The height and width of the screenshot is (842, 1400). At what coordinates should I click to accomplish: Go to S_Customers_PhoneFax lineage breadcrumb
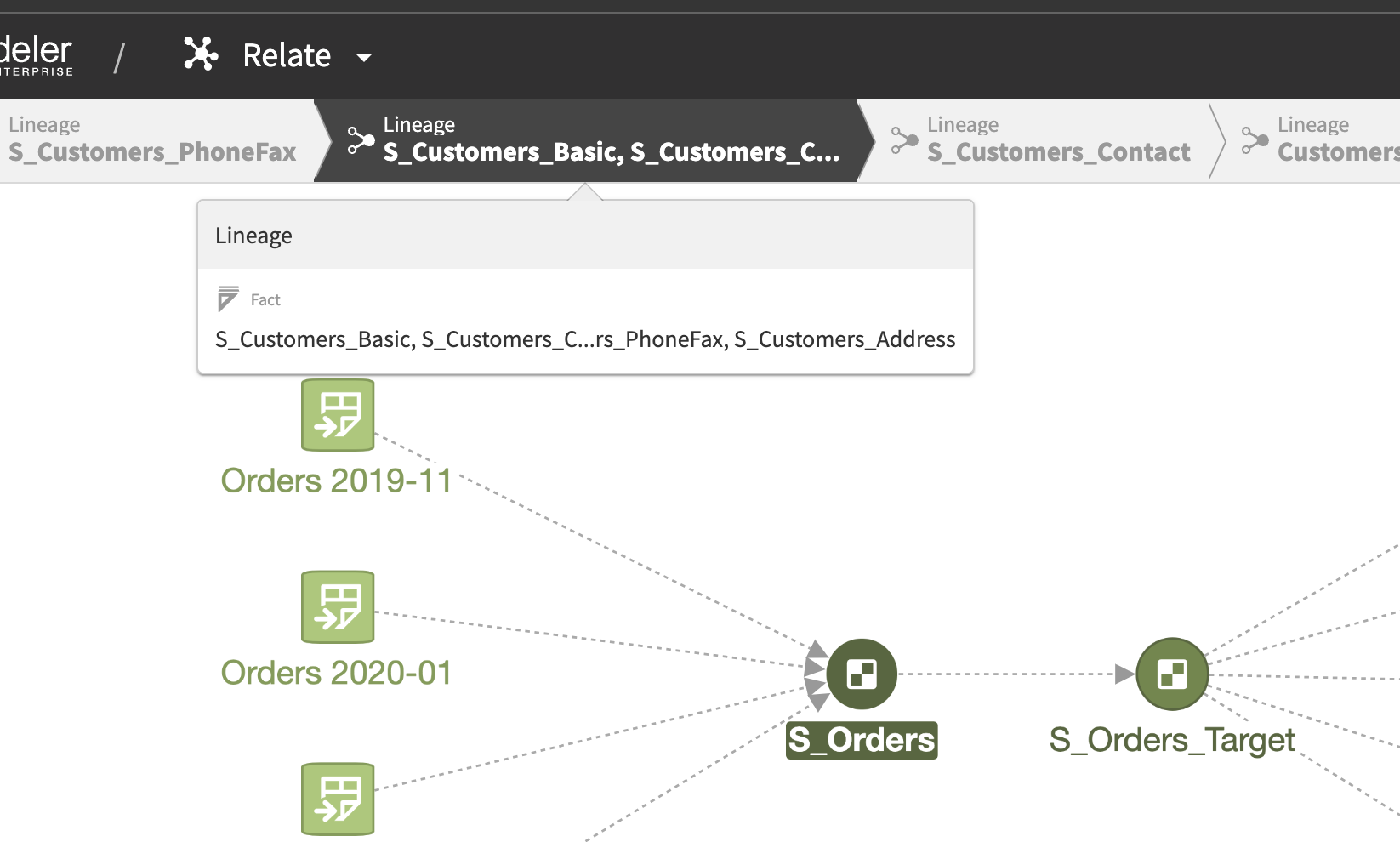click(152, 140)
